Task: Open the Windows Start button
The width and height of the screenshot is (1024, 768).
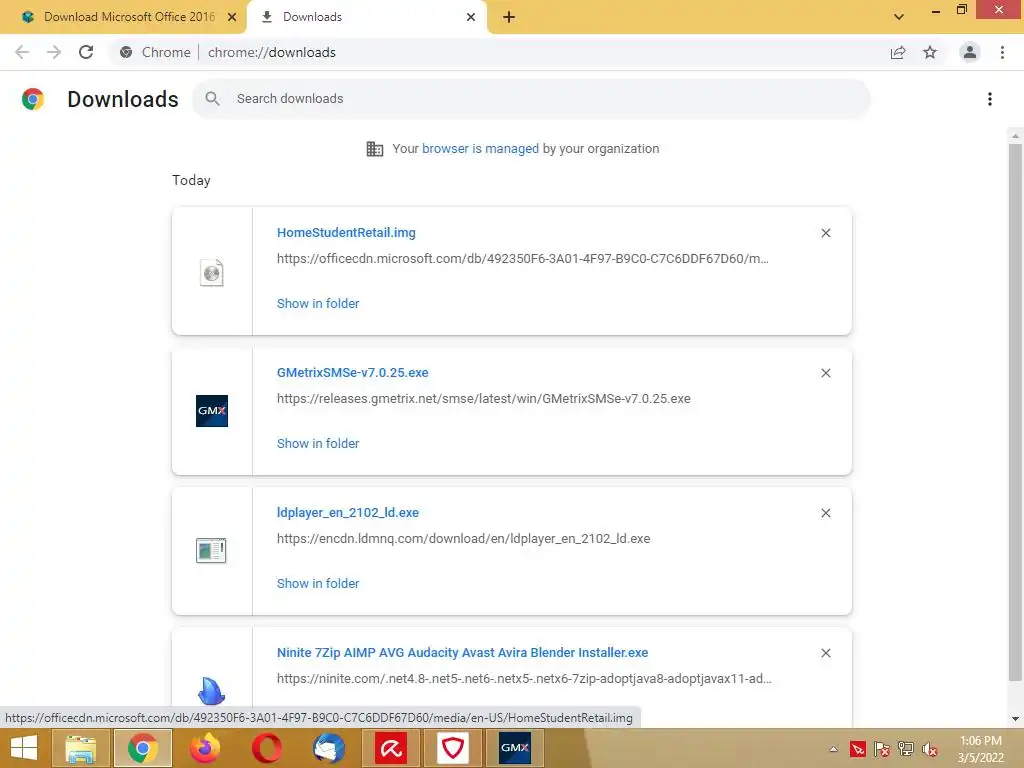Action: (24, 748)
